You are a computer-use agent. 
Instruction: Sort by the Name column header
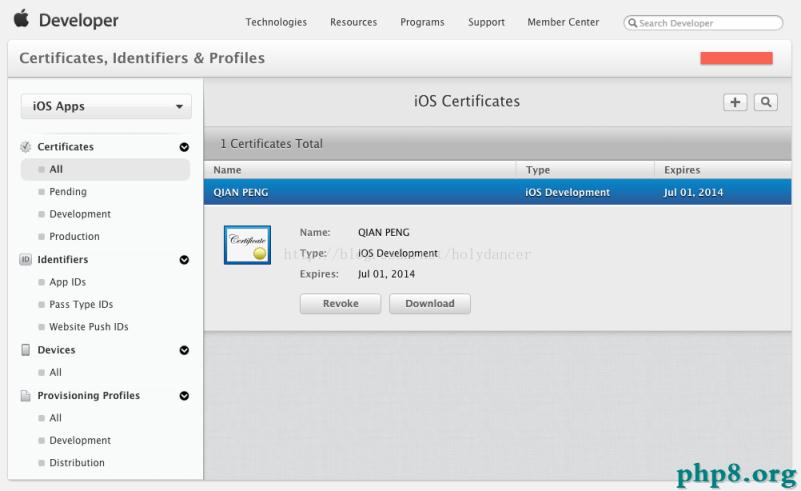tap(227, 170)
